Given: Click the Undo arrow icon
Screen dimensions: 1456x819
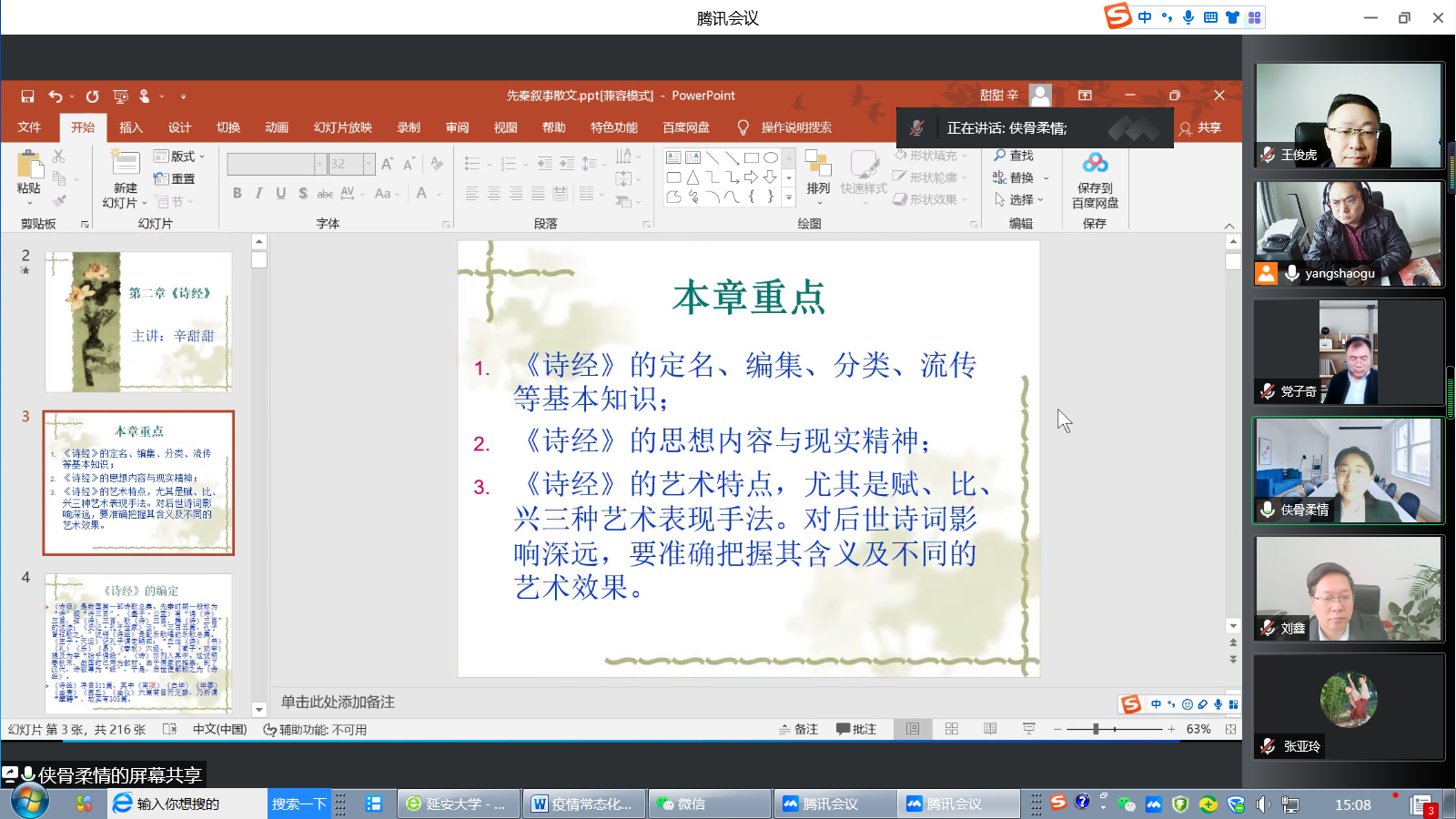Looking at the screenshot, I should click(56, 96).
